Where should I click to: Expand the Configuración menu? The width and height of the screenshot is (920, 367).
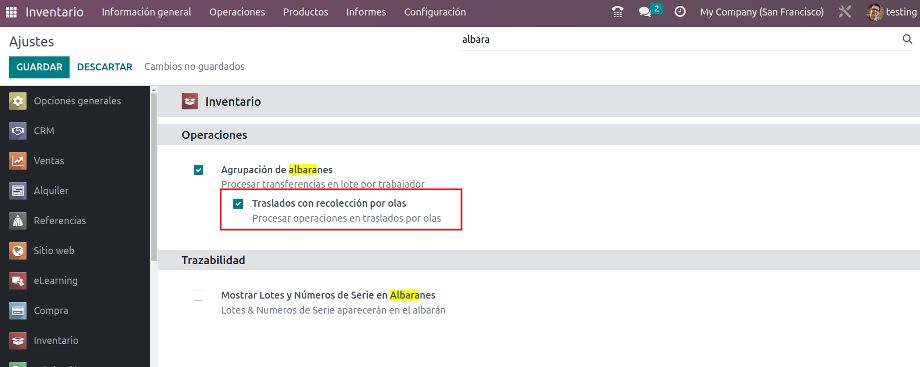pyautogui.click(x=435, y=12)
